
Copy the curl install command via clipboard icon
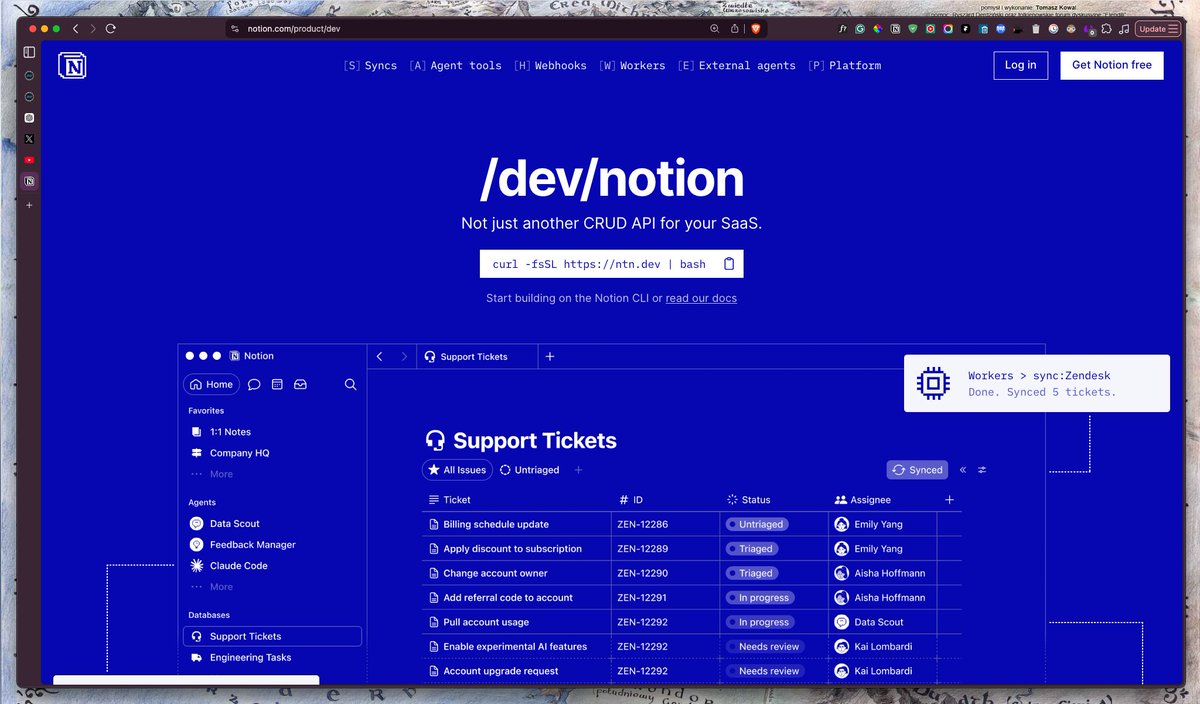[x=729, y=264]
